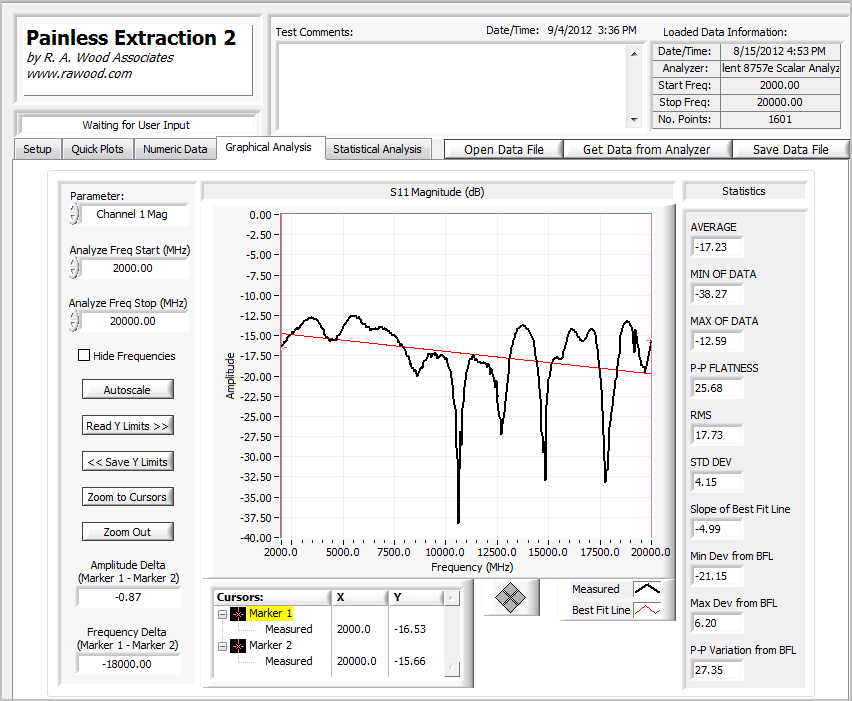The height and width of the screenshot is (701, 852).
Task: Click the Frequency Delta value -18000.00
Action: coord(129,664)
